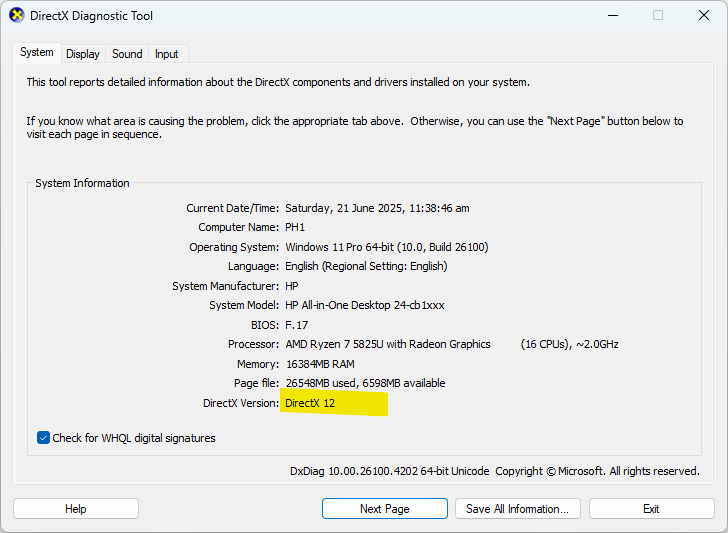Click the System Manufacturer value HP

tap(292, 286)
